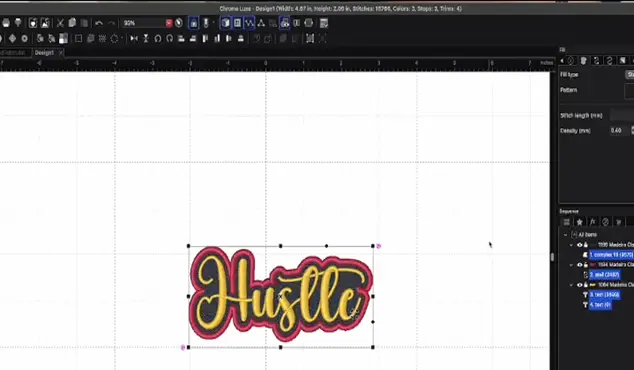Screen dimensions: 634x370
Task: Click the round clock icon beside the zoom field
Action: [179, 23]
